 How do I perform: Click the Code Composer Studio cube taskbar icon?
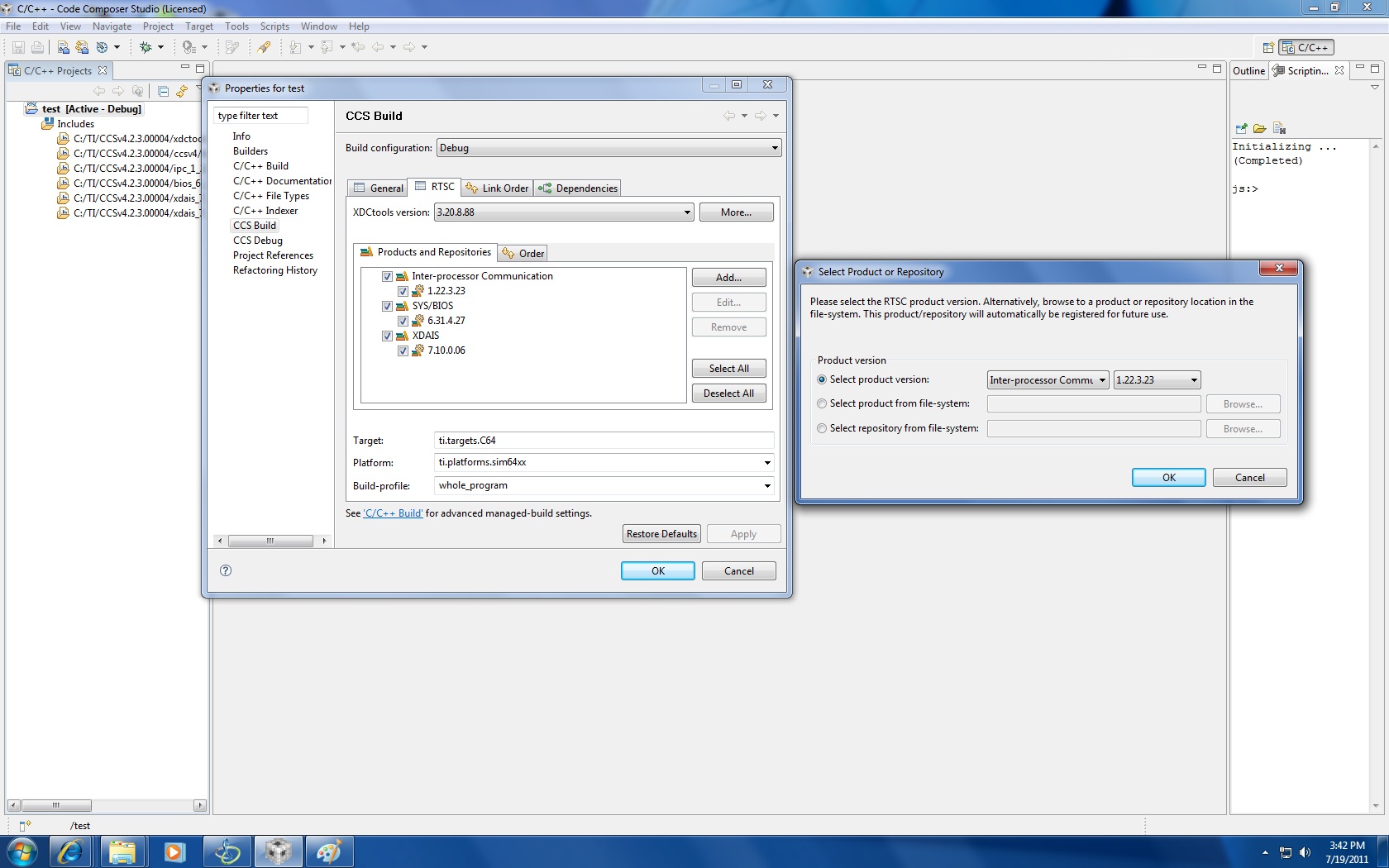point(278,851)
